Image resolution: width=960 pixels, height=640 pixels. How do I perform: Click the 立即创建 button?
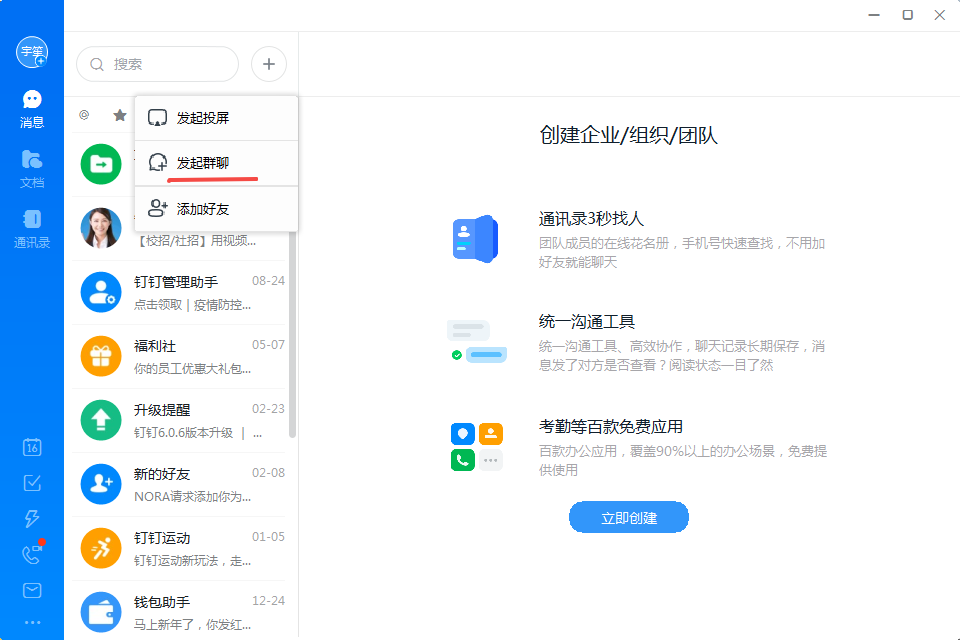pos(629,517)
